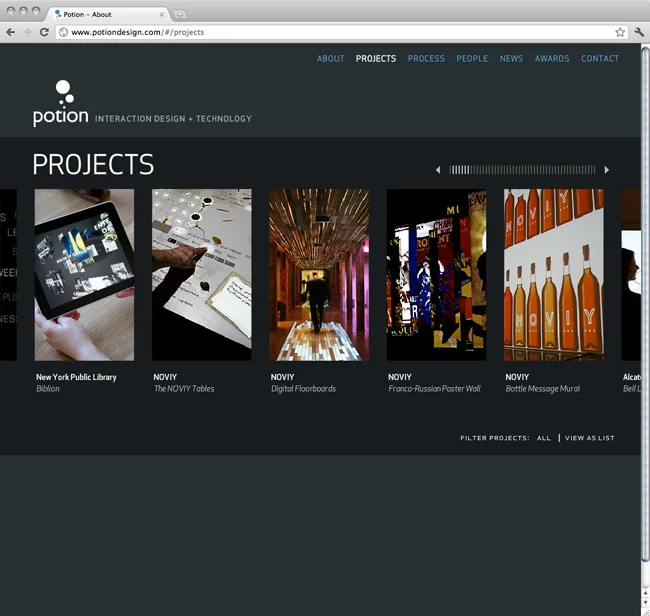
Task: Open the Biblion iPad thumbnail
Action: coord(84,275)
